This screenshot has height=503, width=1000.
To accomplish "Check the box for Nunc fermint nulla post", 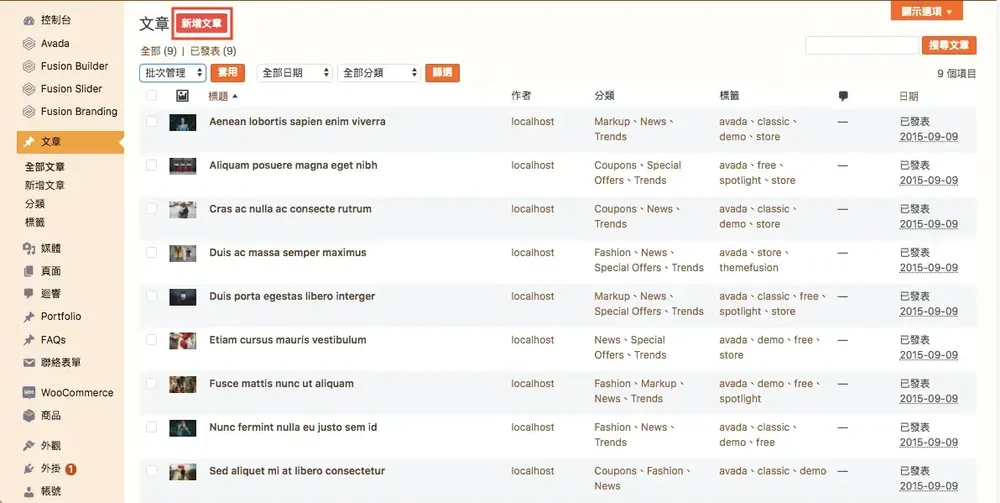I will pyautogui.click(x=151, y=427).
